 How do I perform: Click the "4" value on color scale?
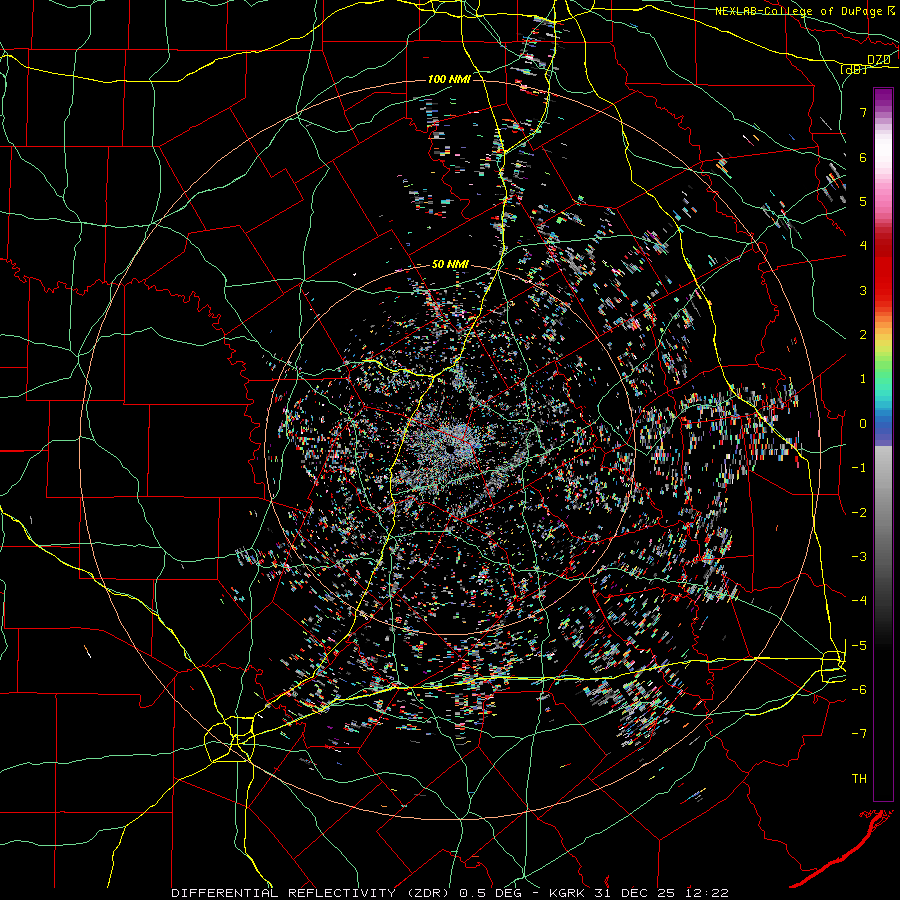pos(863,246)
